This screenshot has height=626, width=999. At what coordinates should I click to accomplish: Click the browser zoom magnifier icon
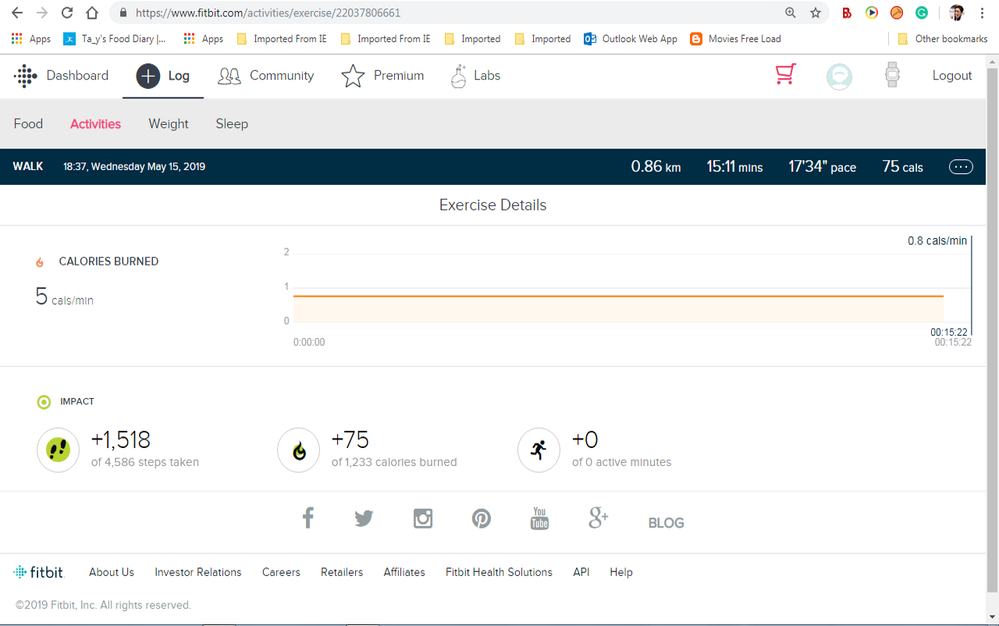click(x=790, y=13)
